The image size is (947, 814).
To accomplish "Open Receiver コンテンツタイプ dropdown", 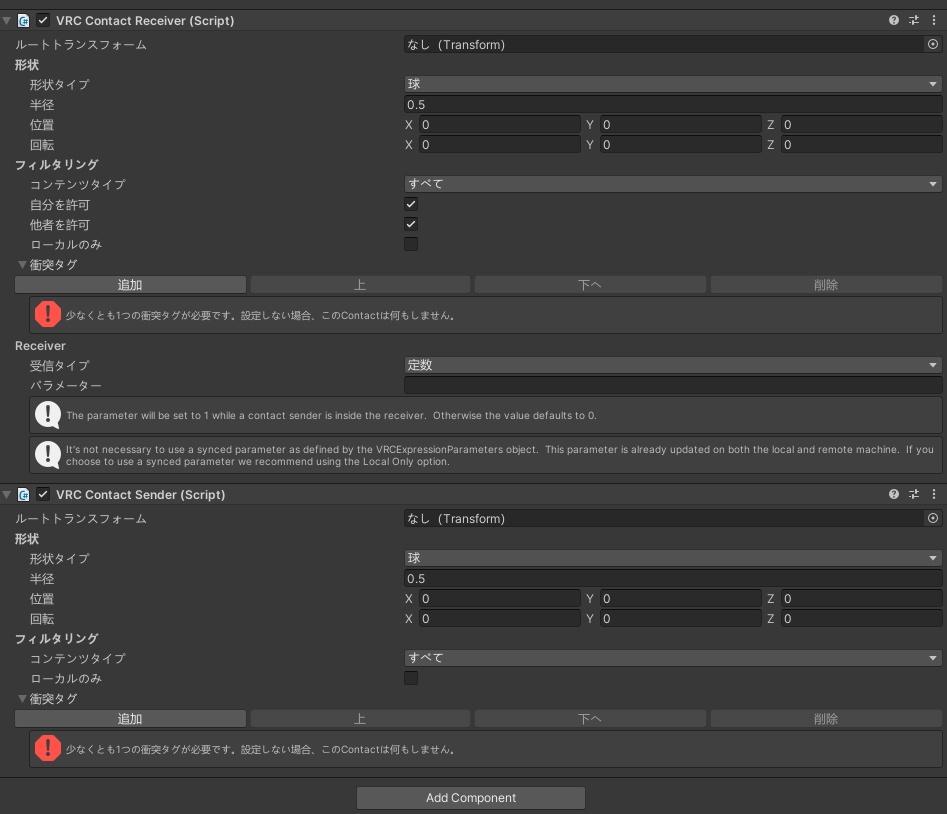I will pos(673,184).
